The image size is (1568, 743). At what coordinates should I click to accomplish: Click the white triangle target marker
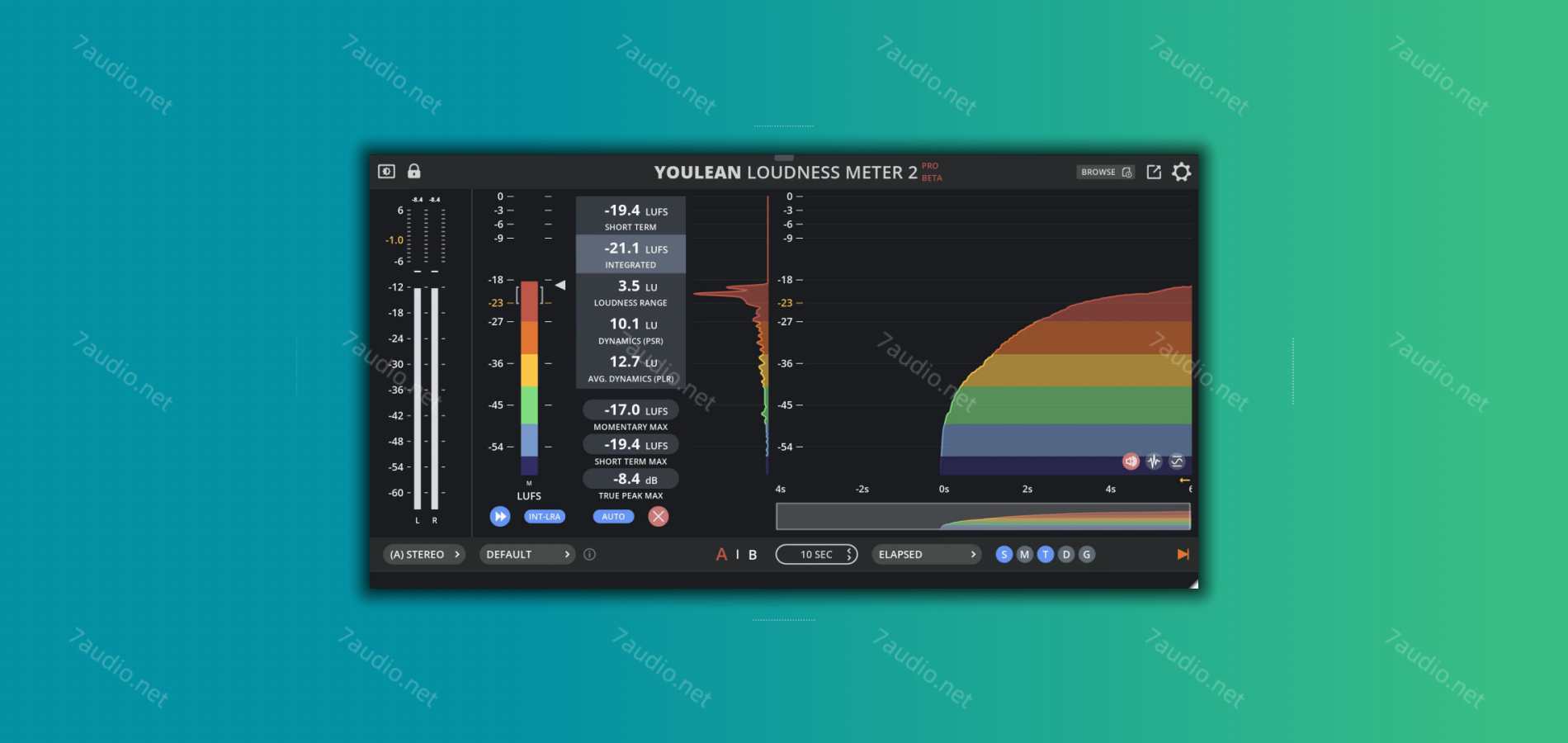coord(560,285)
